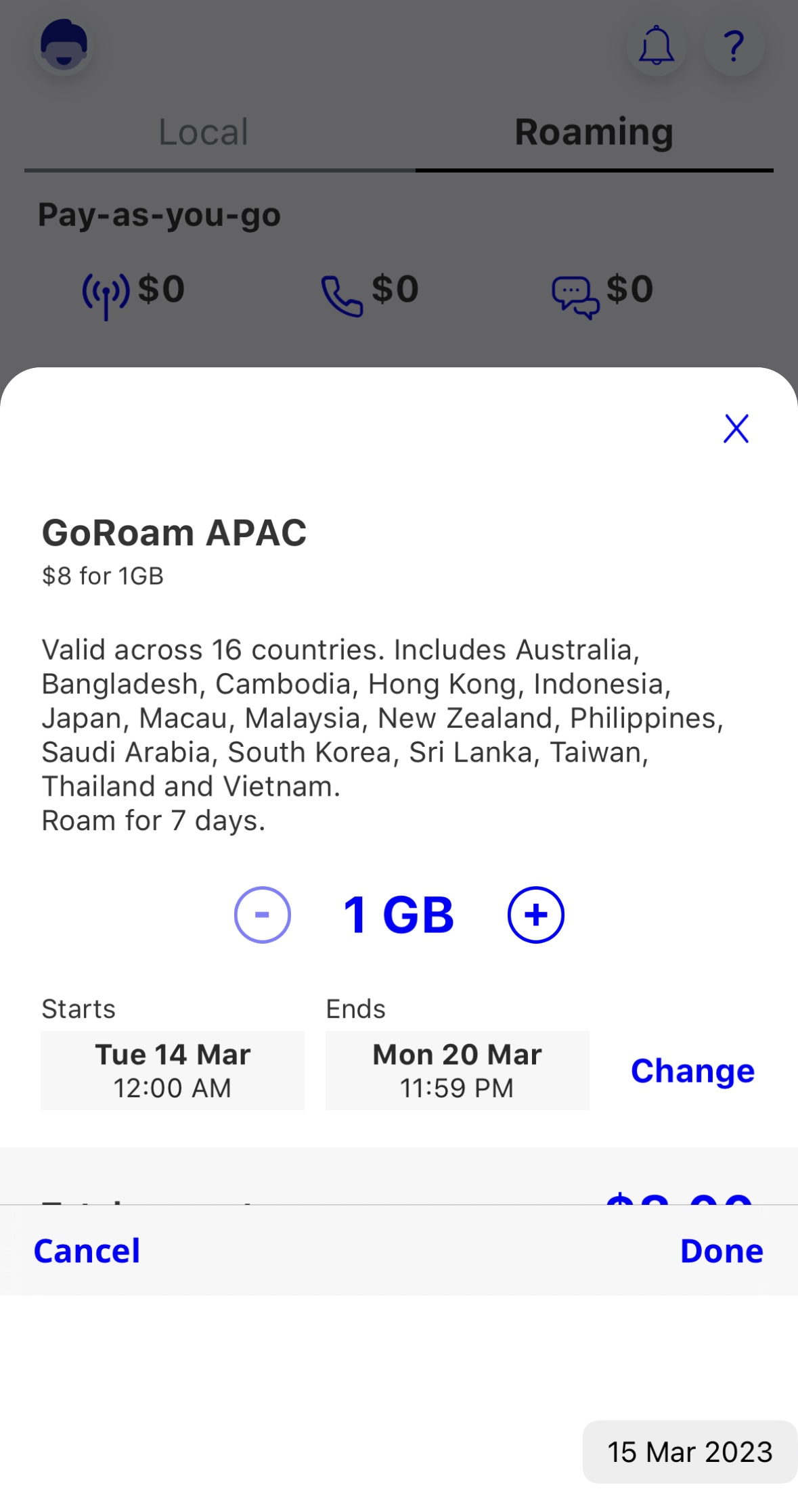The width and height of the screenshot is (798, 1512).
Task: Tap Change to edit roaming dates
Action: click(692, 1070)
